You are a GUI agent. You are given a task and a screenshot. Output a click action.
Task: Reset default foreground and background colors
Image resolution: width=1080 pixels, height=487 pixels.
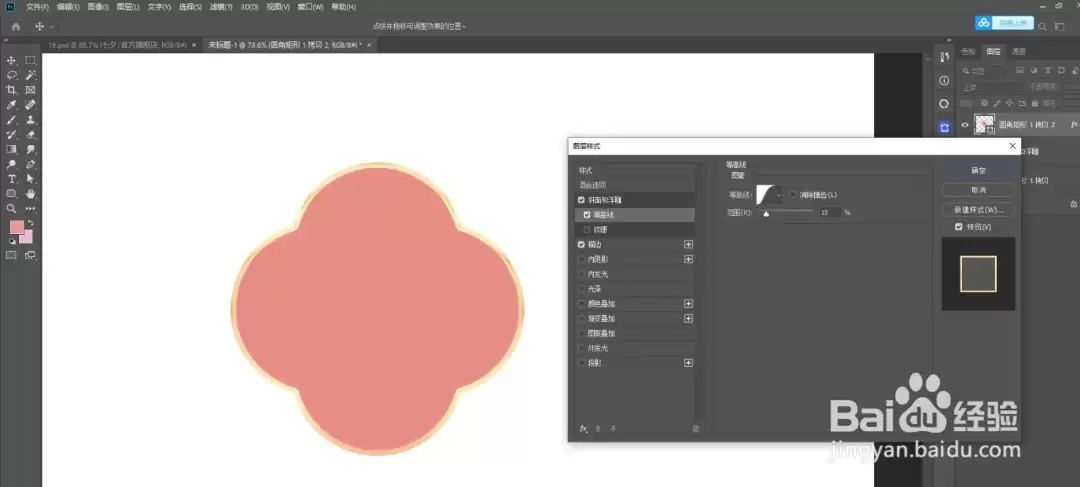coord(12,242)
